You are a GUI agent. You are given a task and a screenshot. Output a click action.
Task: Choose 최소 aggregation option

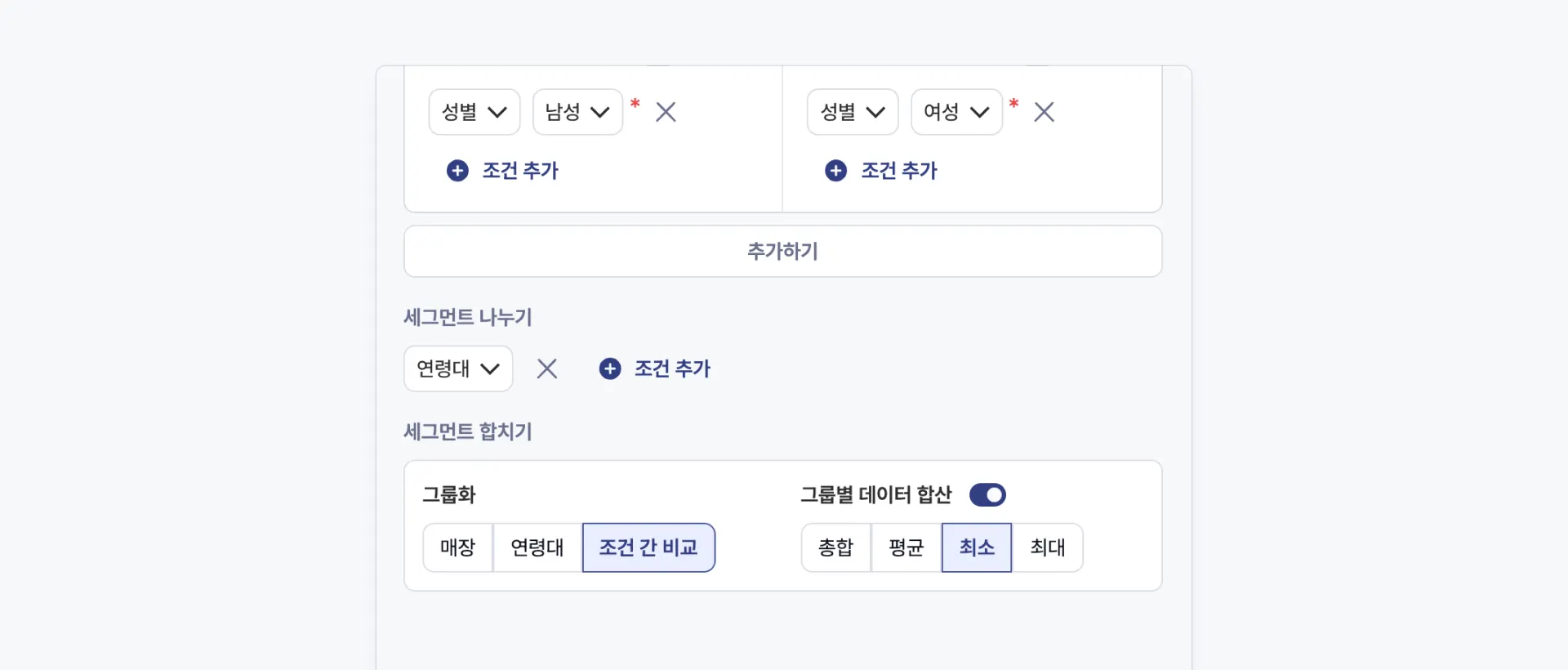tap(977, 547)
